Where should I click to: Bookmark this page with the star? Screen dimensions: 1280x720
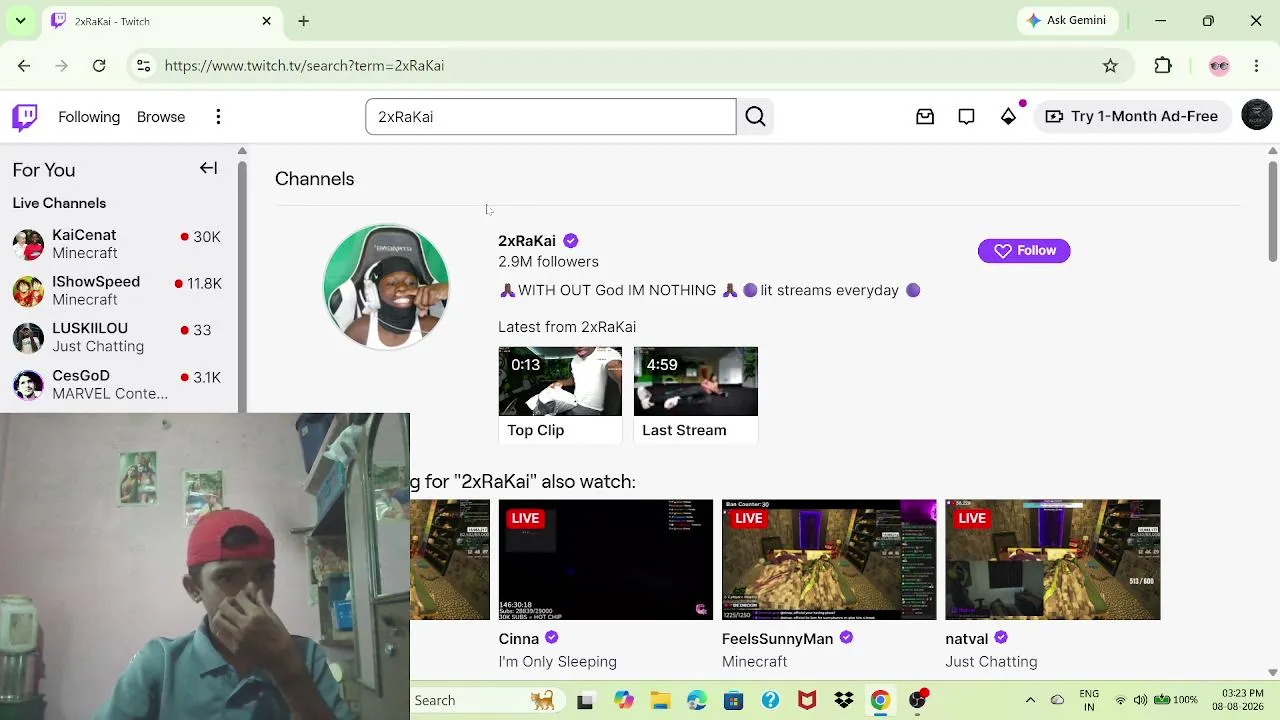coord(1110,66)
